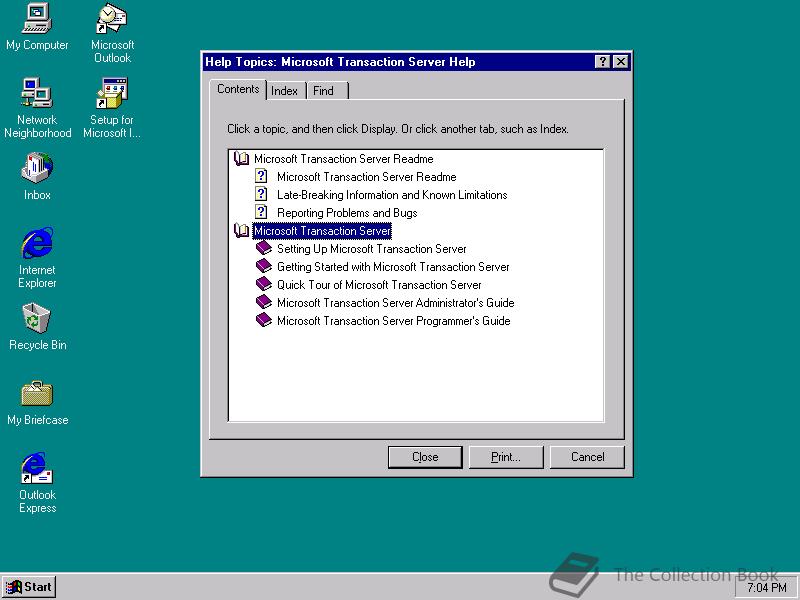This screenshot has width=800, height=600.
Task: Click the Print... button
Action: 506,457
